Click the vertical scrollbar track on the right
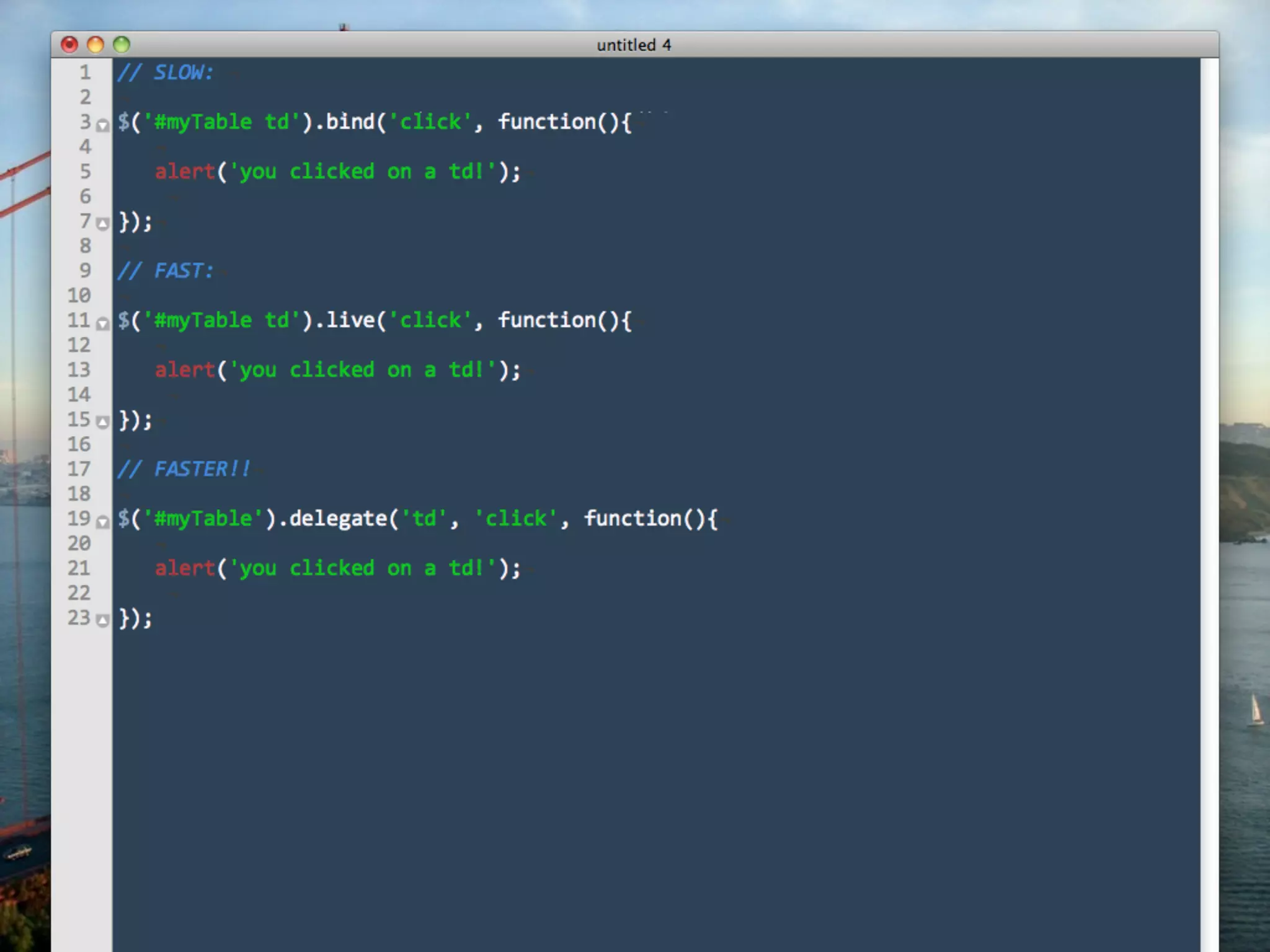This screenshot has width=1270, height=952. pyautogui.click(x=1209, y=496)
